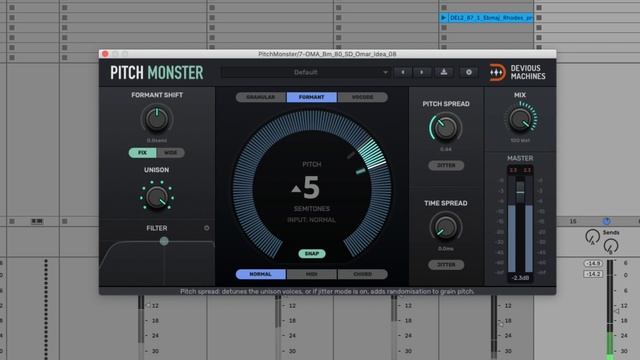Screen dimensions: 640x360
Task: Launch the Rhodes clip play triangle
Action: pos(443,18)
